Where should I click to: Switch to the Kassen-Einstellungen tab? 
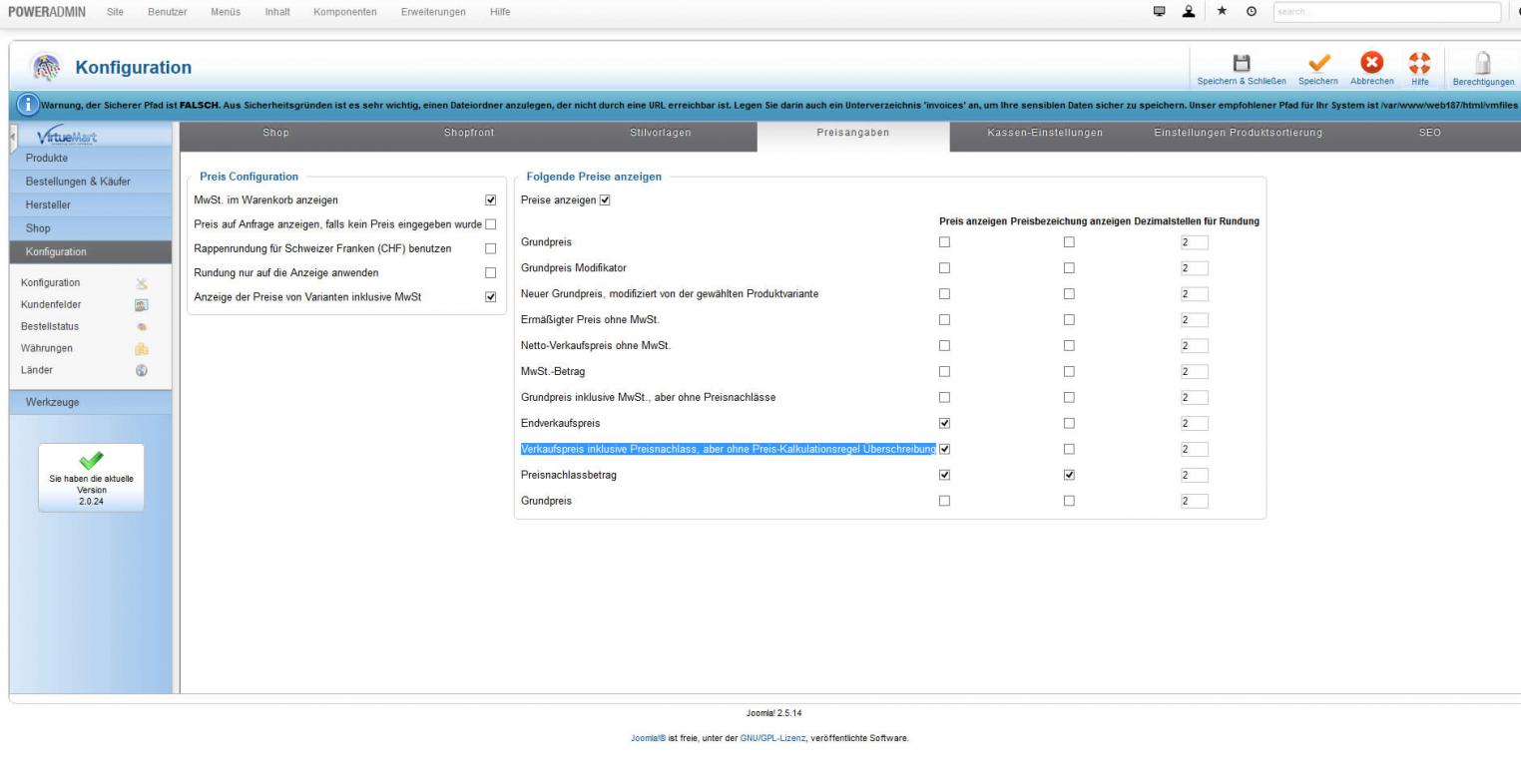pos(1045,133)
